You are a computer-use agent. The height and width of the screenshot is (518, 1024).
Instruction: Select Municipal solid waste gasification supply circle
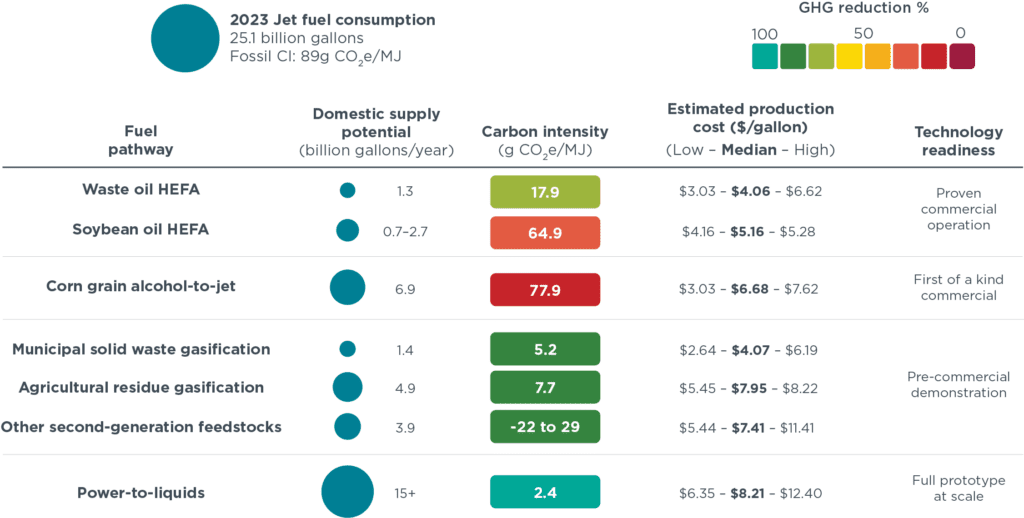tap(347, 349)
